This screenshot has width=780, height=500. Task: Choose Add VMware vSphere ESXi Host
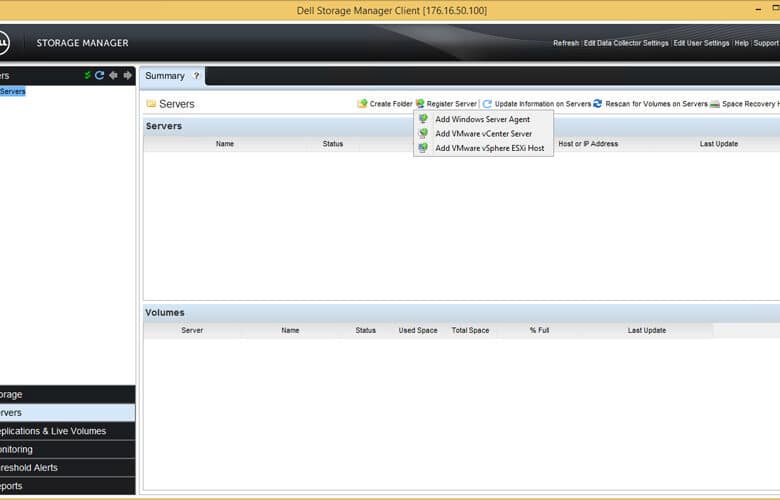tap(483, 148)
